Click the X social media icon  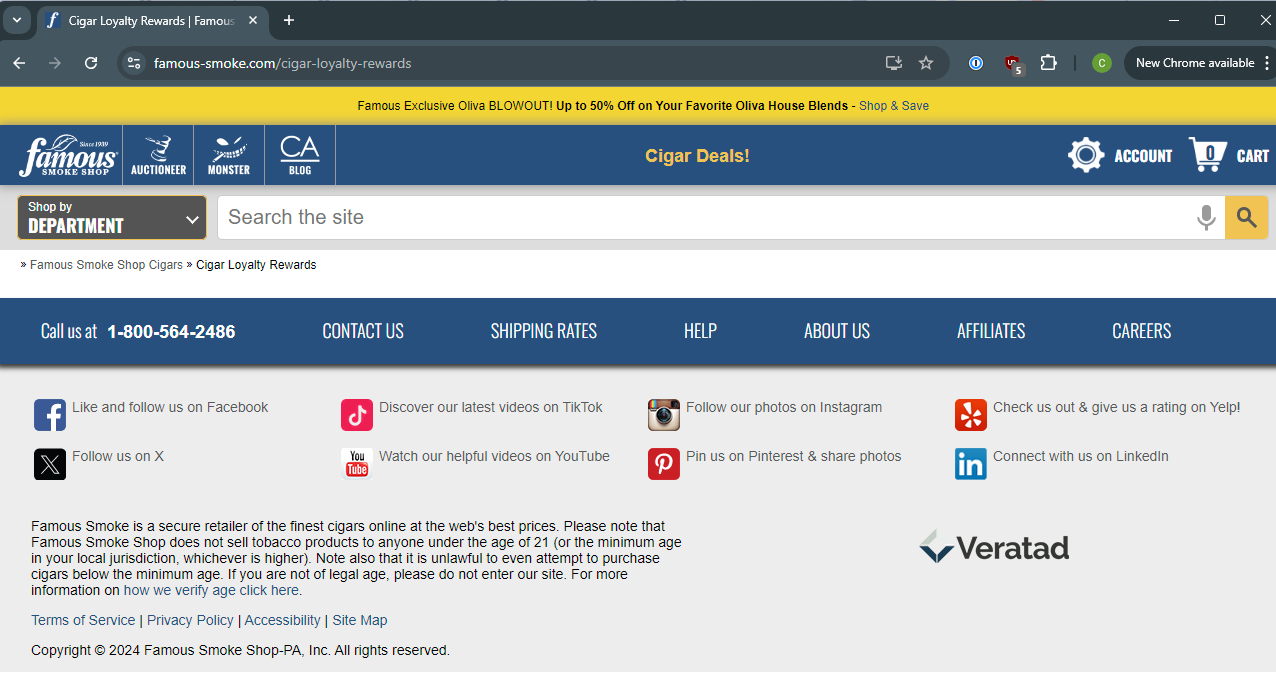pyautogui.click(x=49, y=464)
